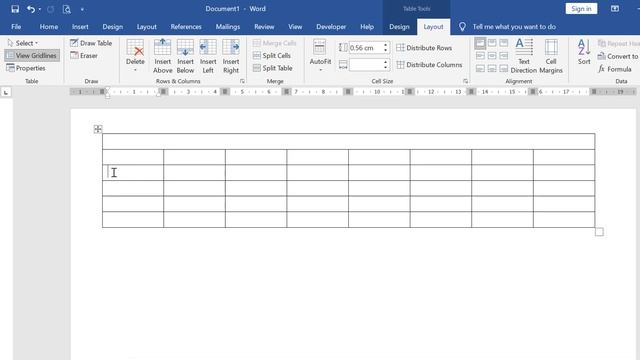Activate the table Eraser tool
640x360 pixels.
pos(84,56)
